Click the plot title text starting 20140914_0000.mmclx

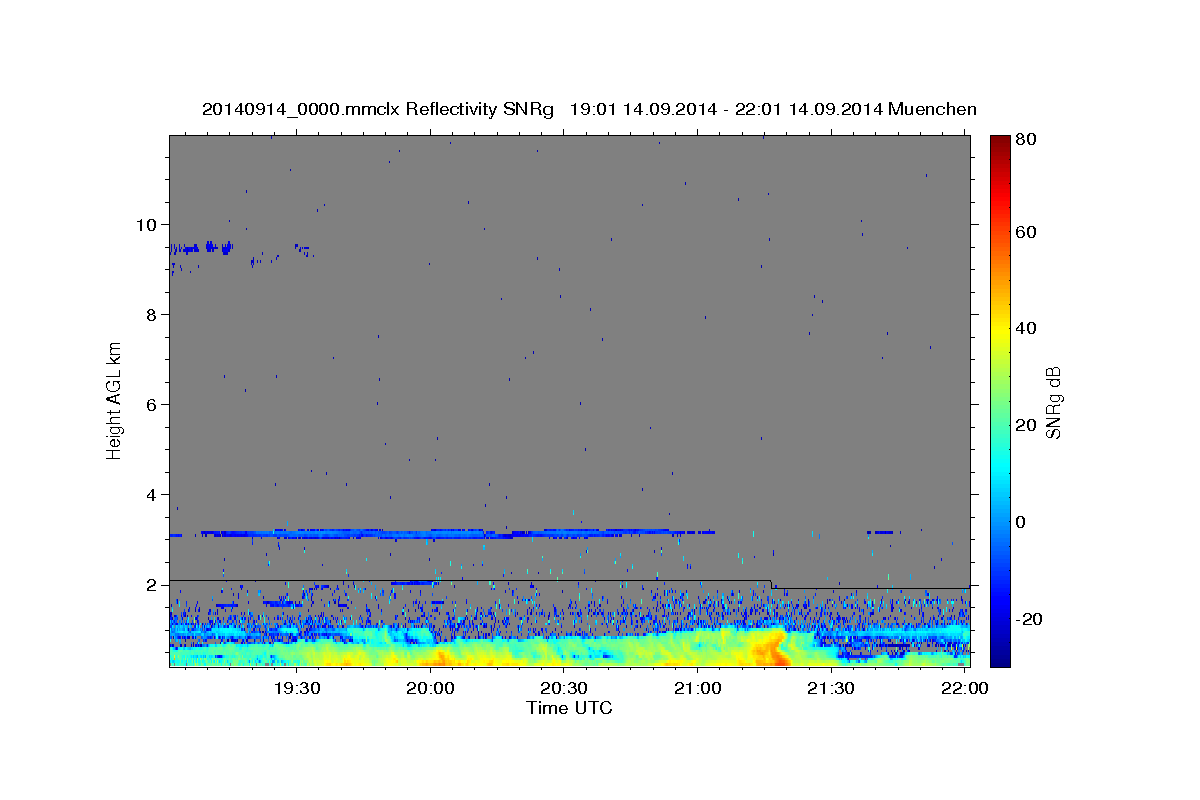tap(589, 109)
